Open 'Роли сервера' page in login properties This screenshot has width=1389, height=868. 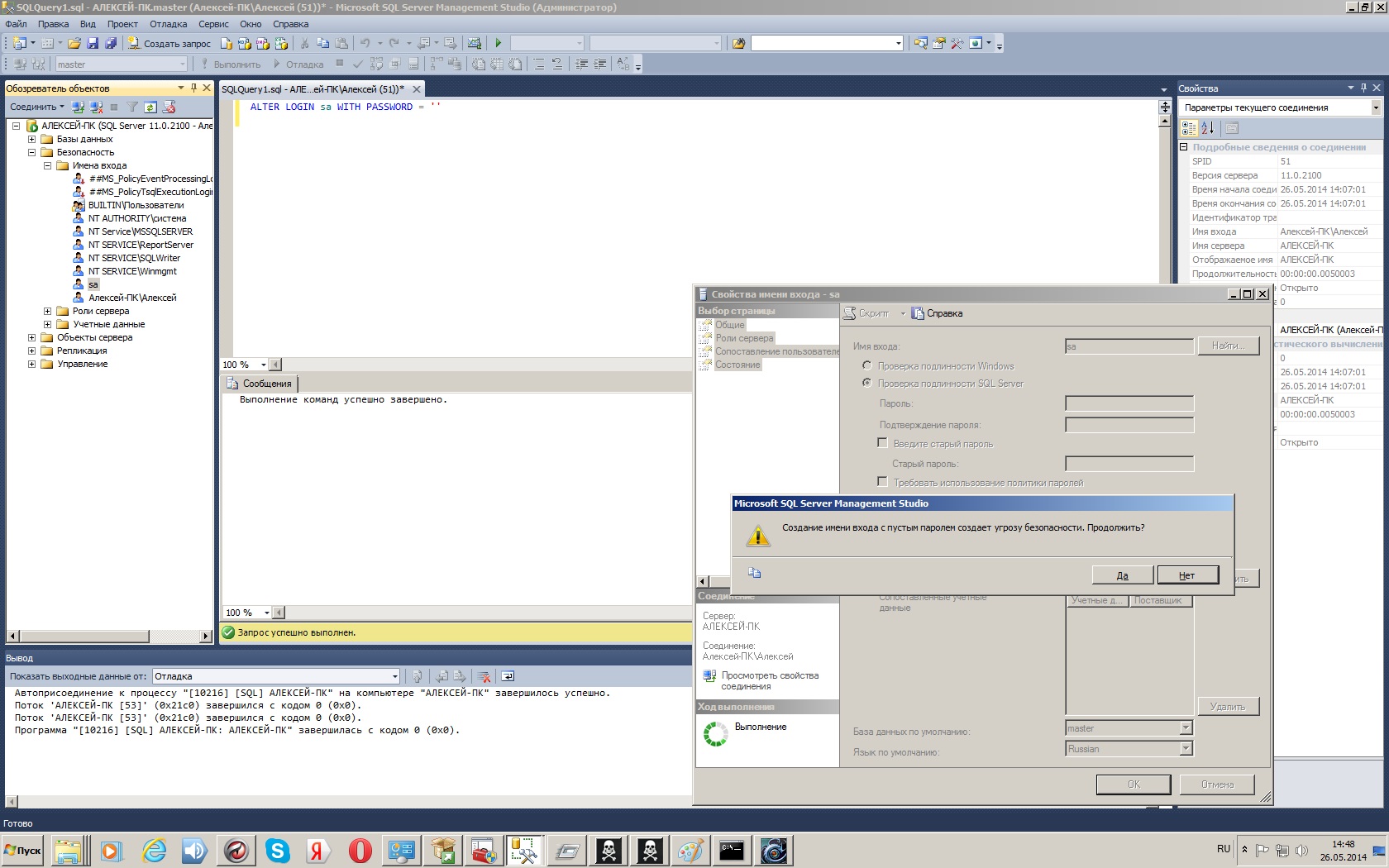[x=744, y=338]
